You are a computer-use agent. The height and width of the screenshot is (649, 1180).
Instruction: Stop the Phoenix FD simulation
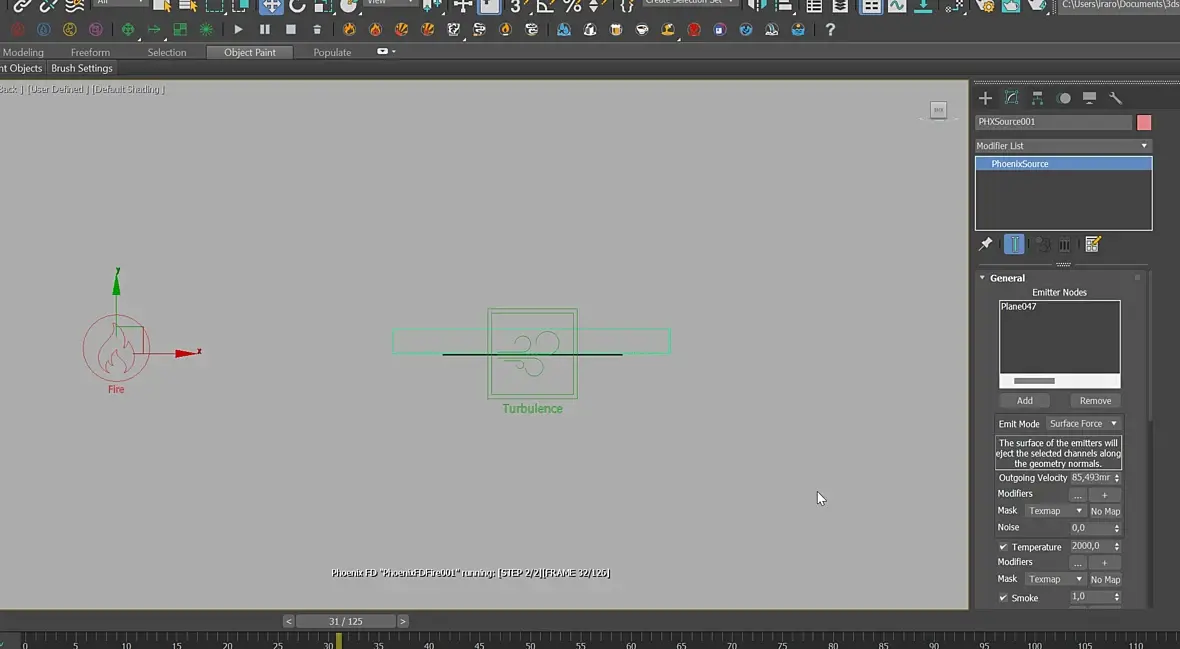pos(291,30)
